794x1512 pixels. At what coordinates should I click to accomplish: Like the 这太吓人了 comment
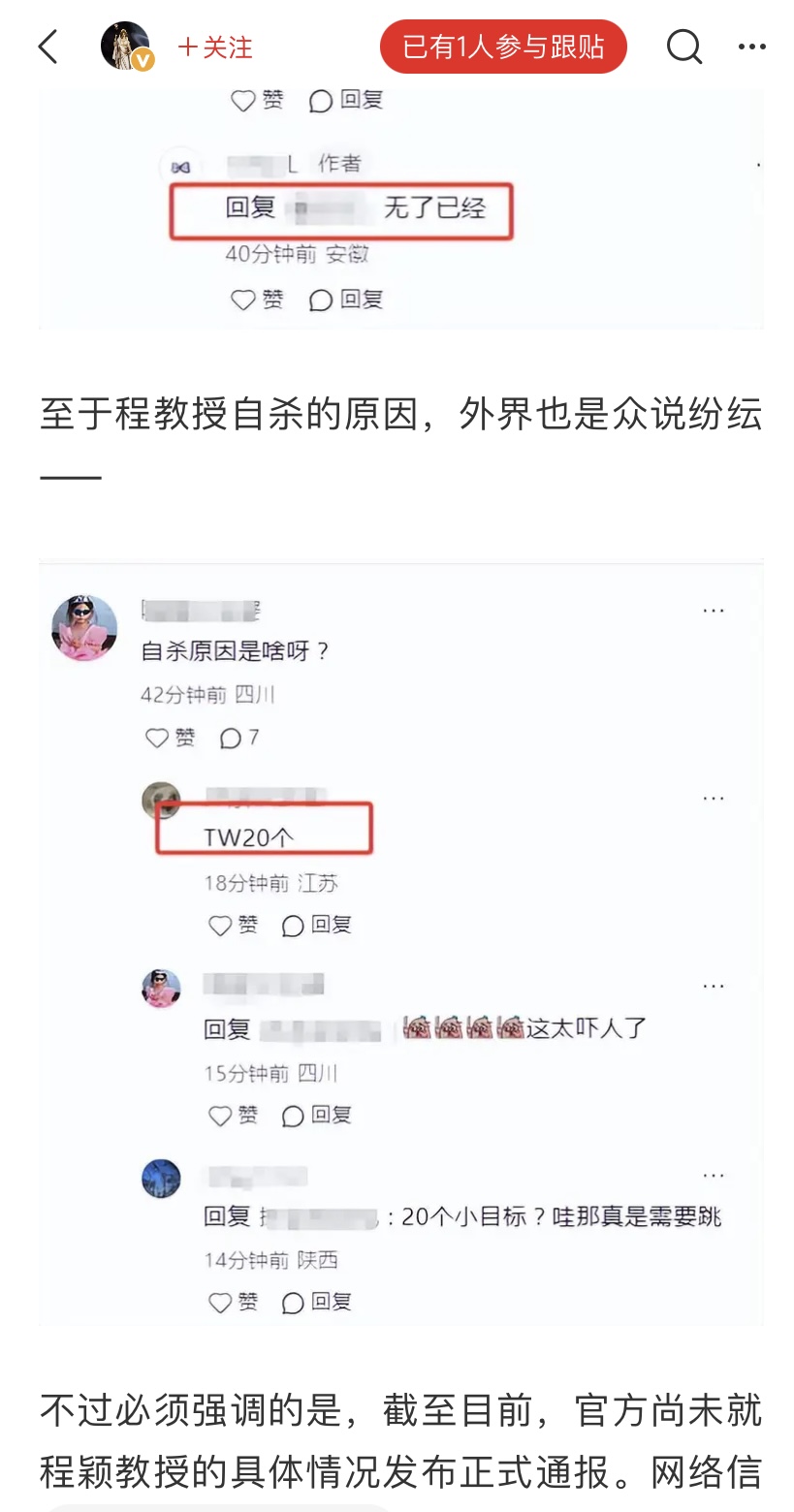[234, 1116]
